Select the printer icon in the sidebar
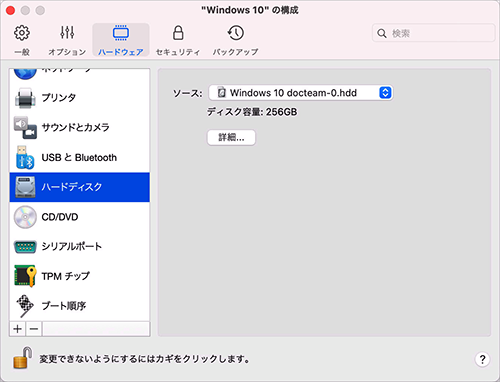Screen dimensions: 500x382 (25, 98)
